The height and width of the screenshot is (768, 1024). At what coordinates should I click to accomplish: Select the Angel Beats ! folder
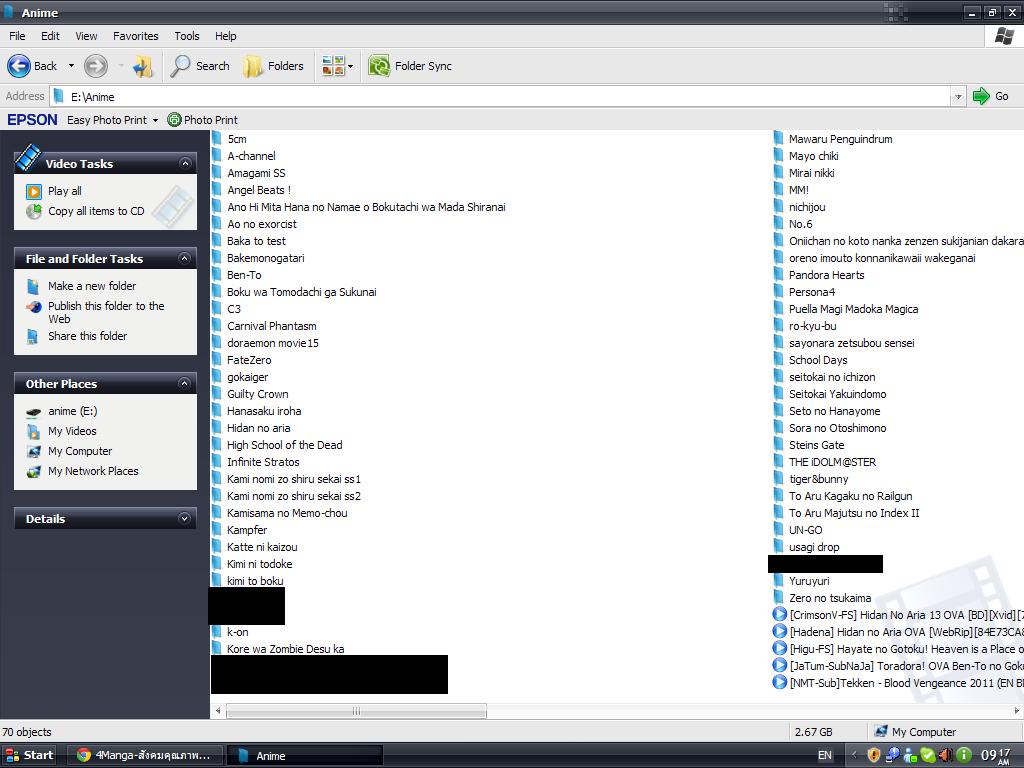pos(251,190)
